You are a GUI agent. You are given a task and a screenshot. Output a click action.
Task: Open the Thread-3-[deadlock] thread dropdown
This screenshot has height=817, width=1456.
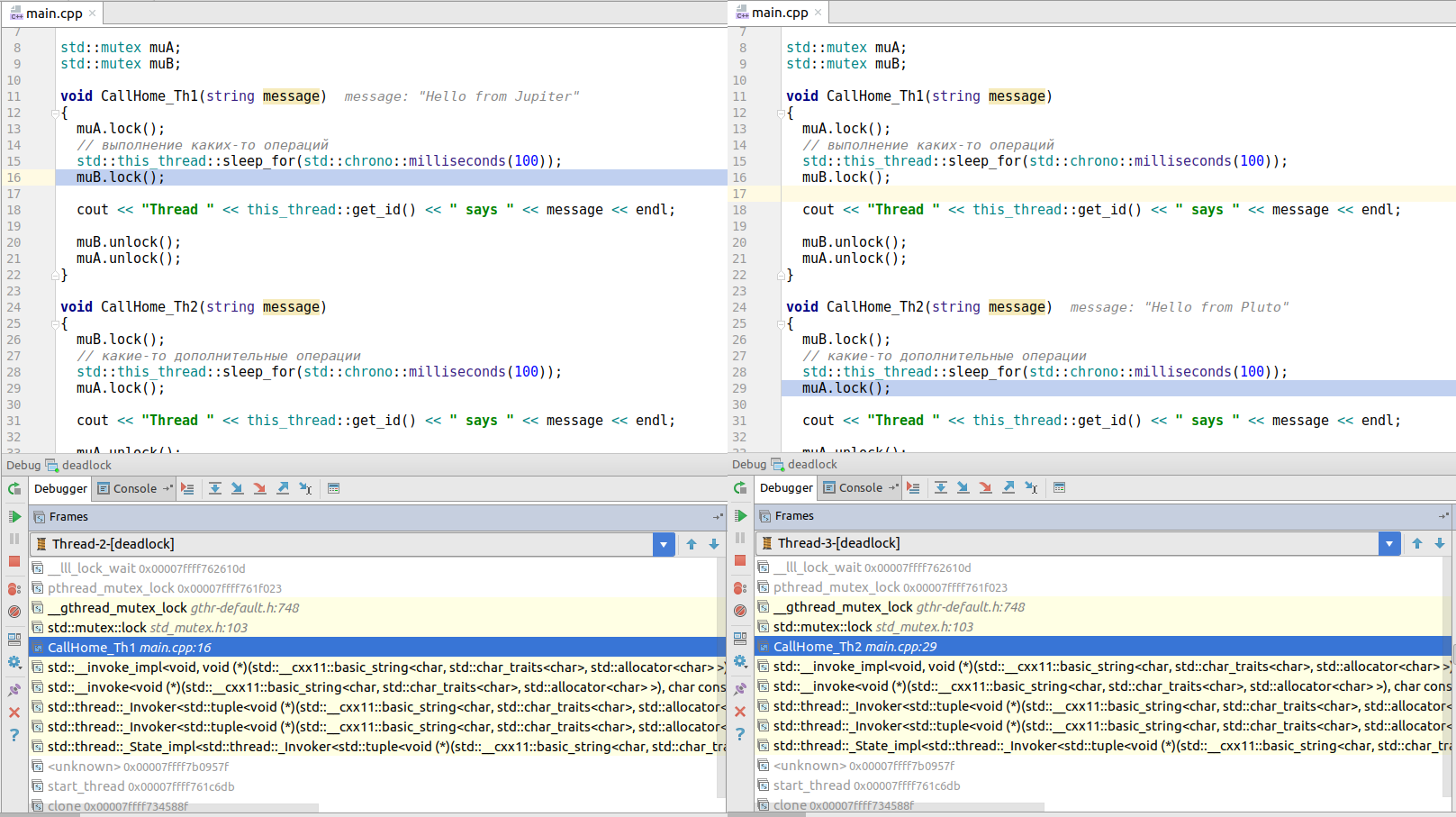tap(1389, 543)
